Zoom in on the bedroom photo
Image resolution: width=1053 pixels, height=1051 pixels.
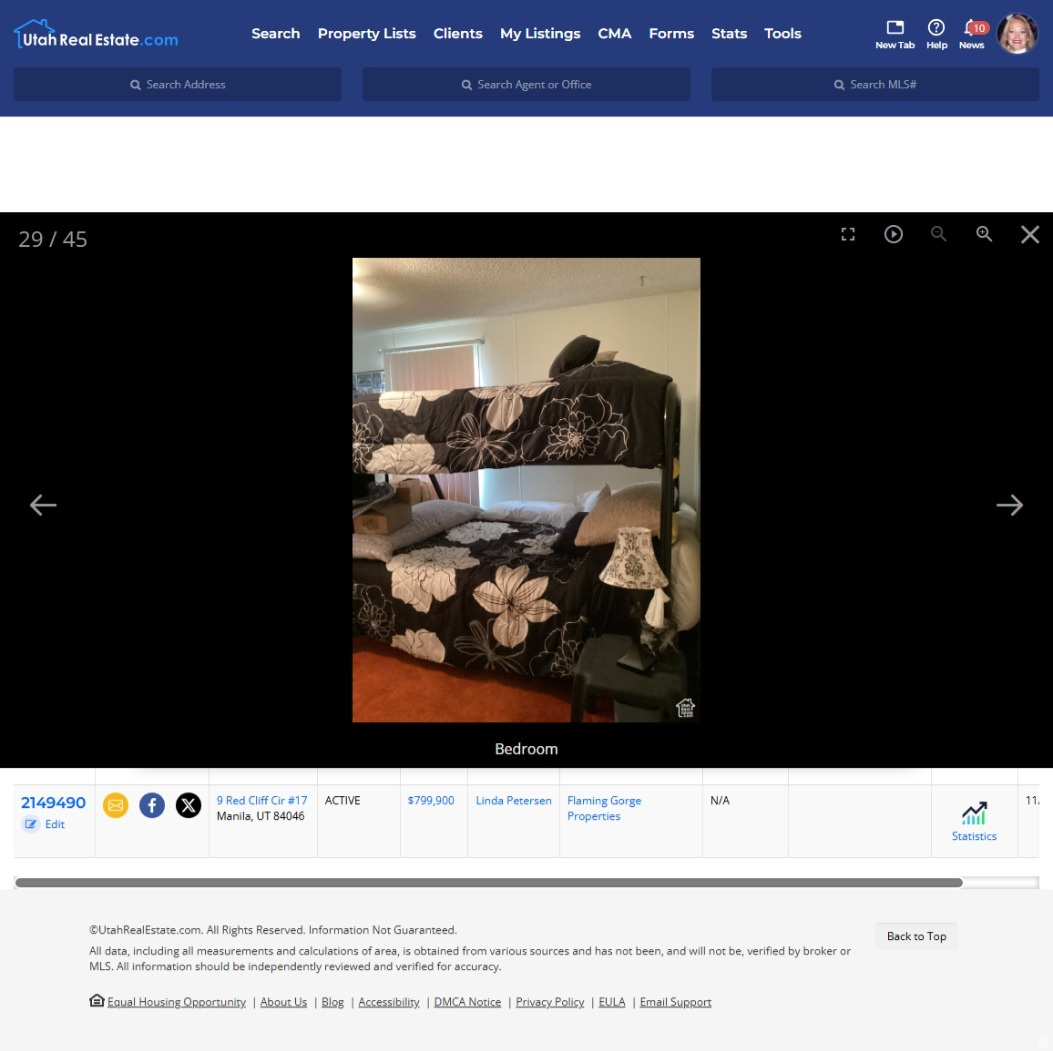pos(984,234)
